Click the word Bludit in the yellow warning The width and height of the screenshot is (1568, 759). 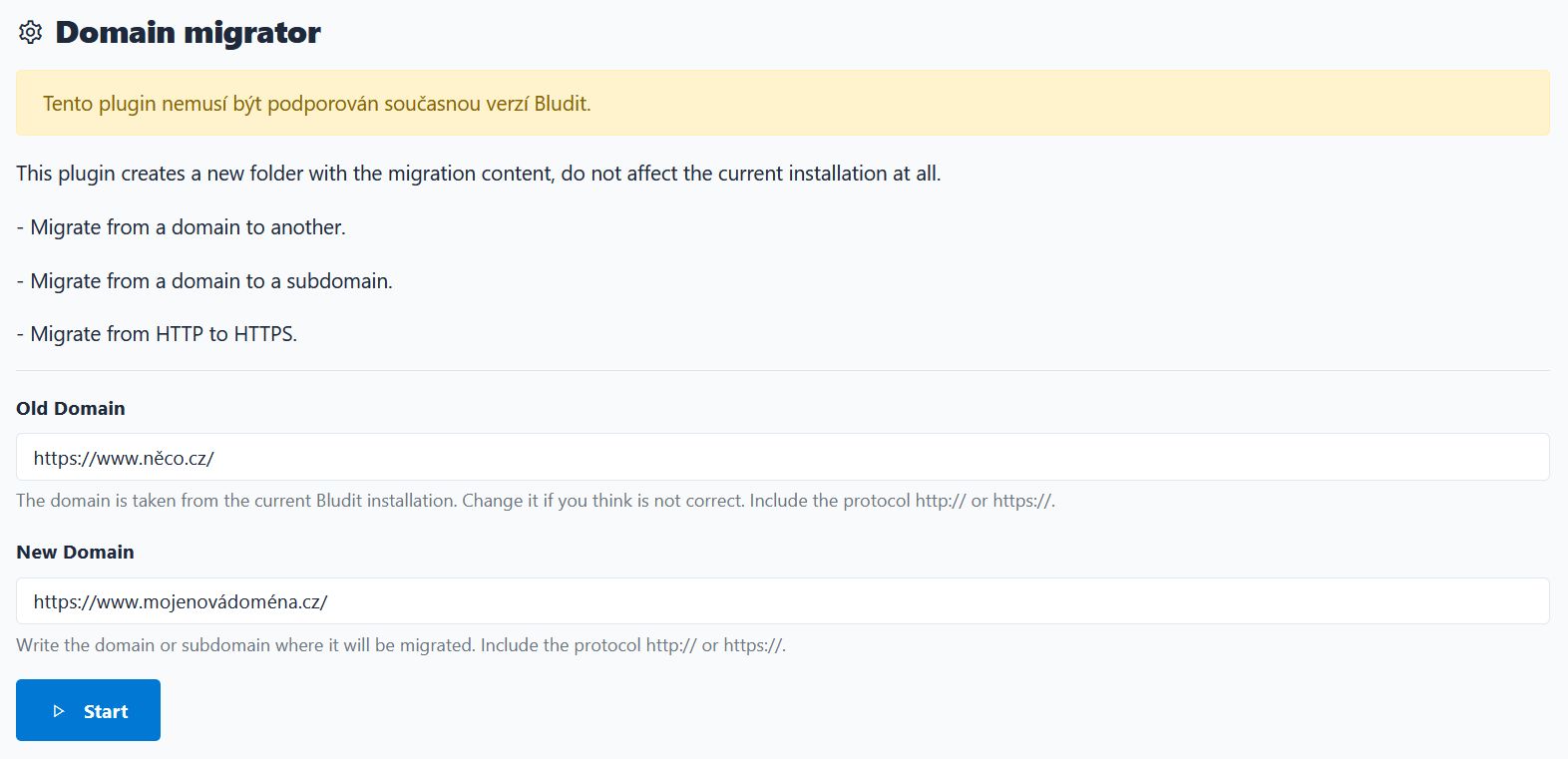click(x=563, y=104)
